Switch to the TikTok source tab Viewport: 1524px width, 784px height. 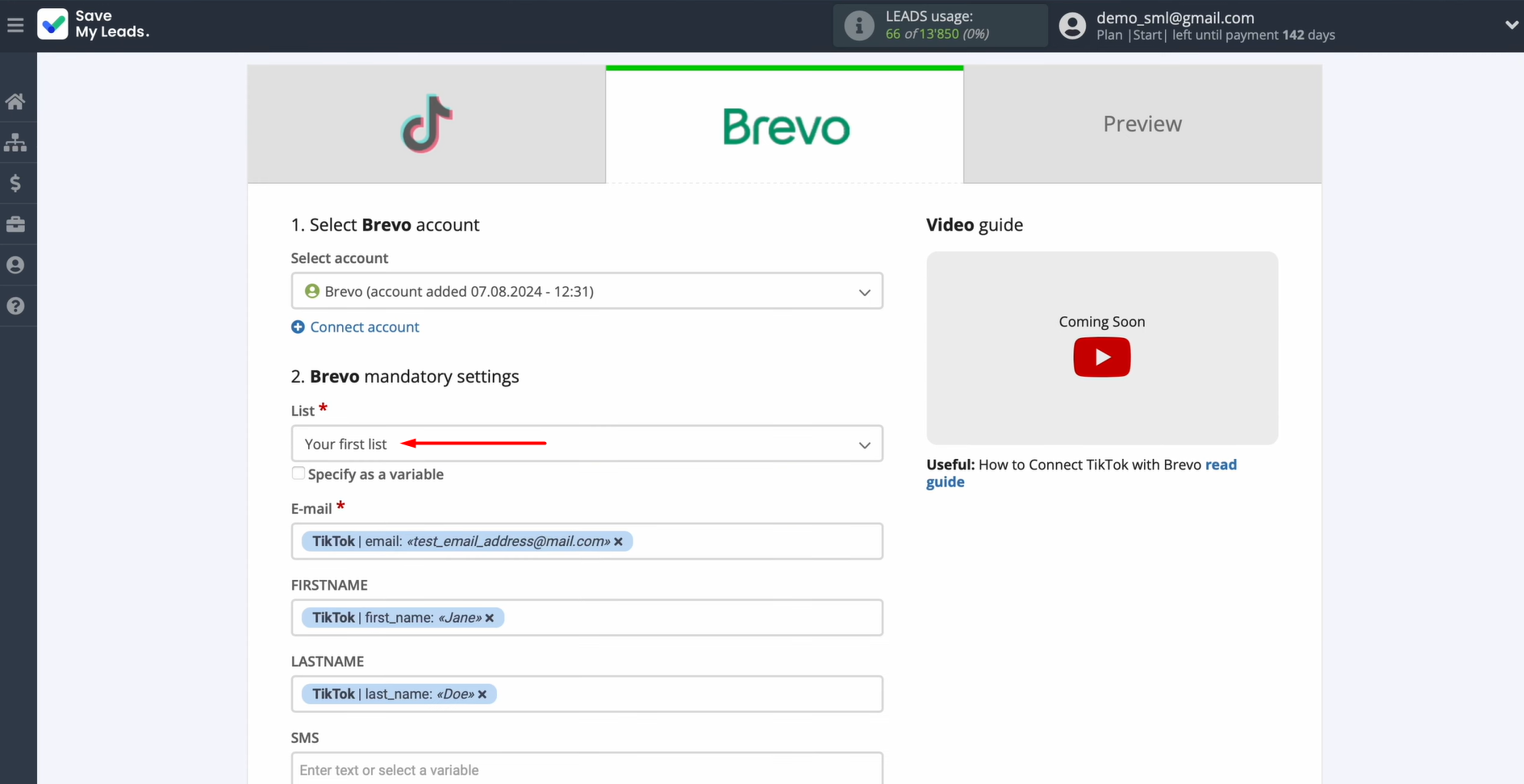click(x=427, y=124)
